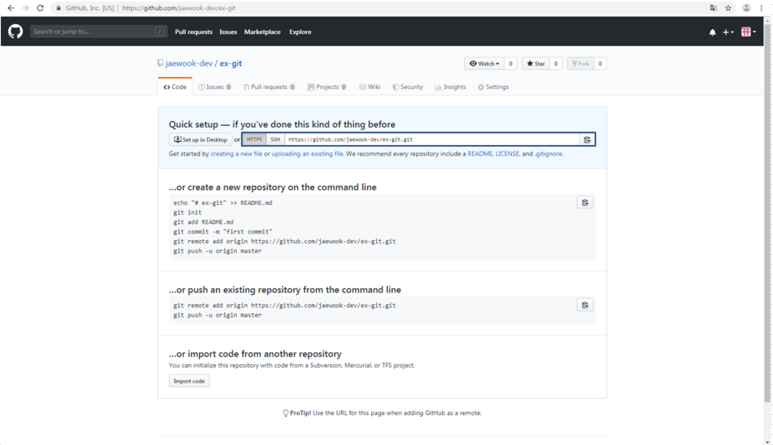Image resolution: width=773 pixels, height=445 pixels.
Task: Copy the push existing repository commands
Action: pos(585,305)
